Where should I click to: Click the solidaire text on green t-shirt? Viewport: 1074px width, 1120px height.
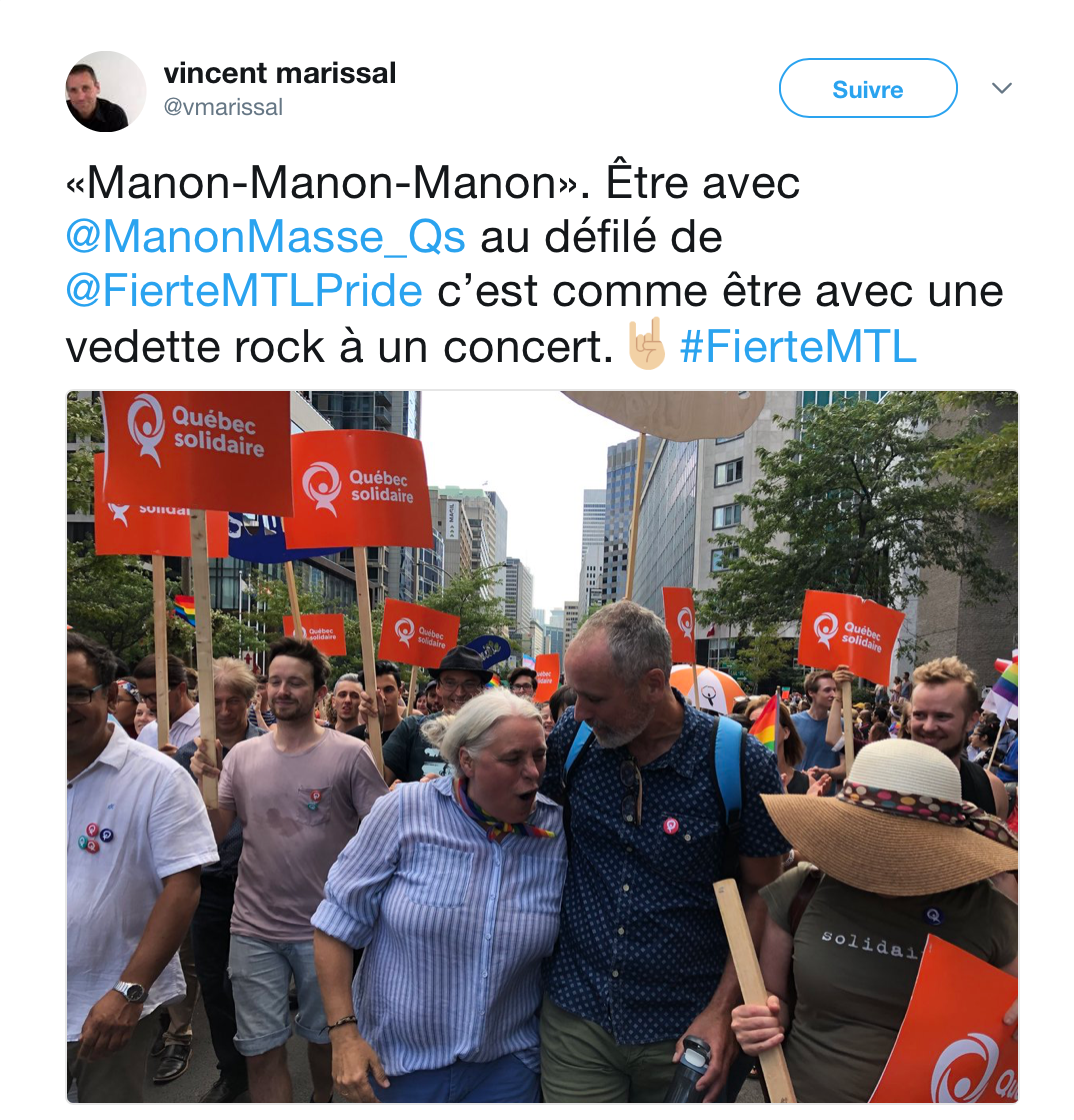pos(870,944)
